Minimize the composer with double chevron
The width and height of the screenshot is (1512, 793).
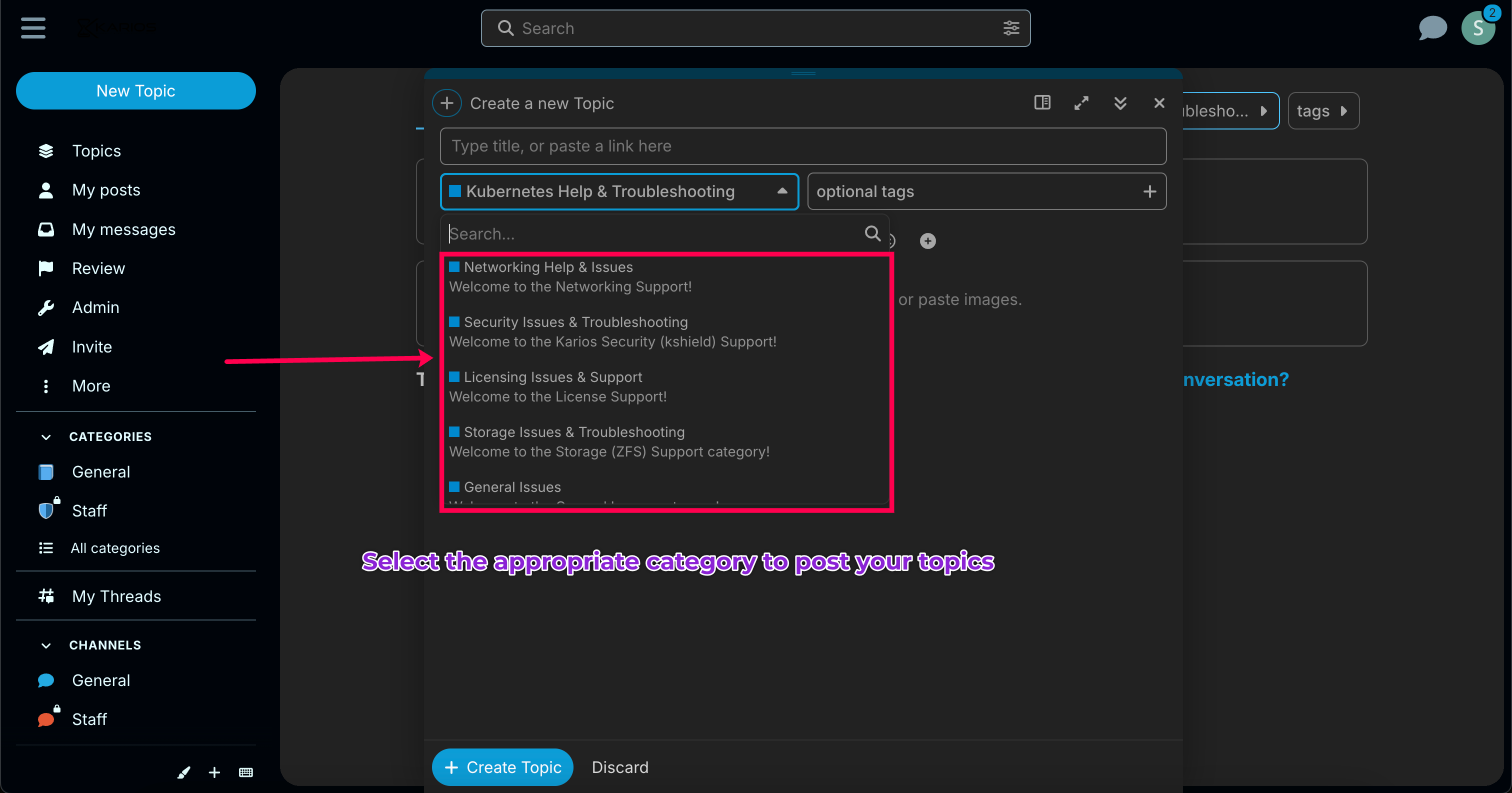pos(1120,102)
